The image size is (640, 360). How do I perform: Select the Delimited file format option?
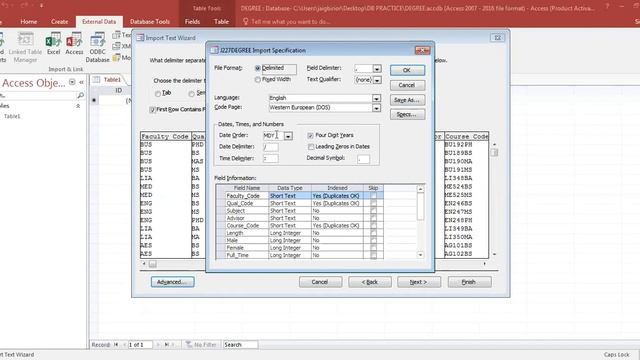tap(258, 68)
